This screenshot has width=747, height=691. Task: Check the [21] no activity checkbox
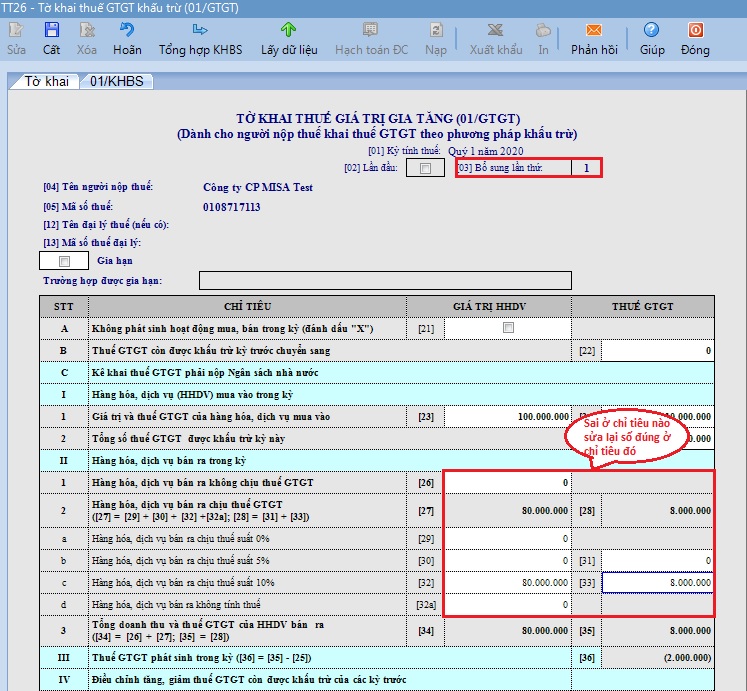pyautogui.click(x=508, y=327)
